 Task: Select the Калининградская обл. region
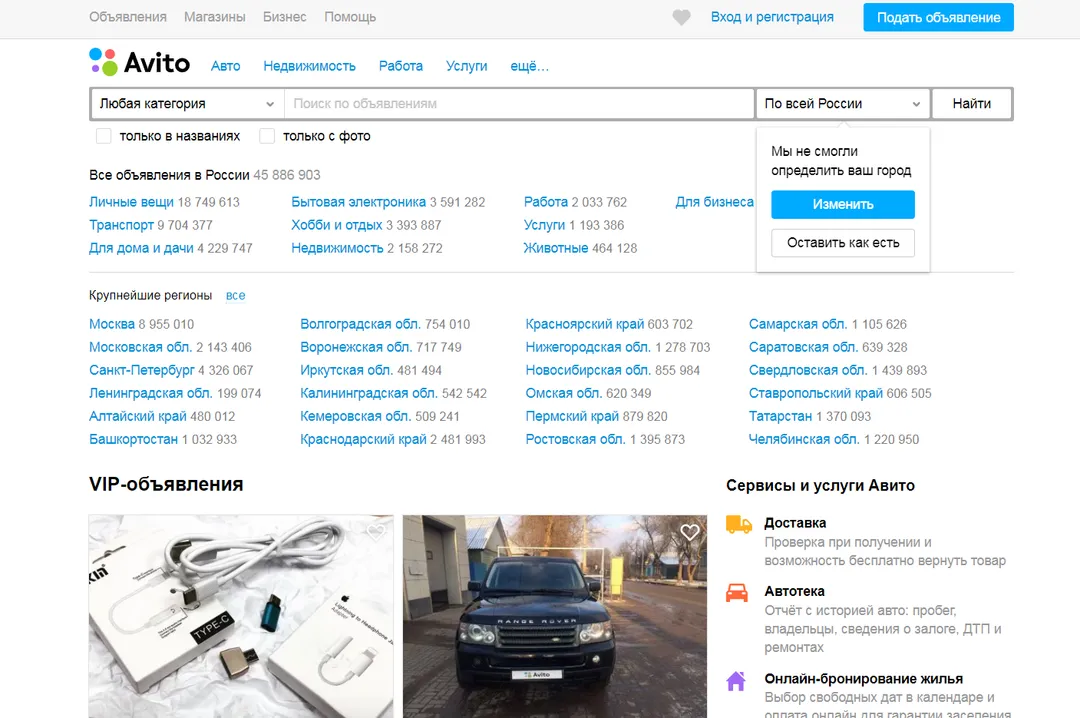point(368,393)
